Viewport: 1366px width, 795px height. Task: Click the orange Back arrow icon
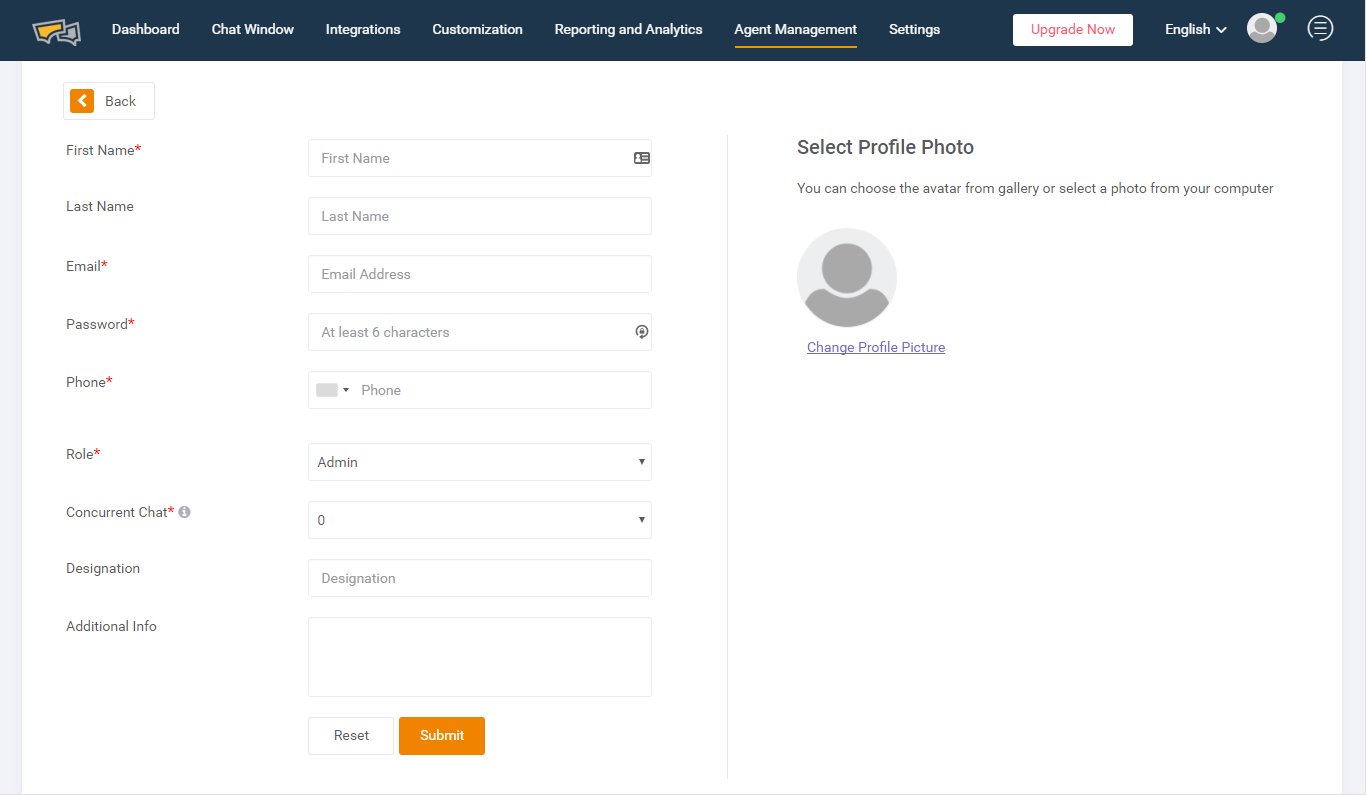tap(82, 101)
